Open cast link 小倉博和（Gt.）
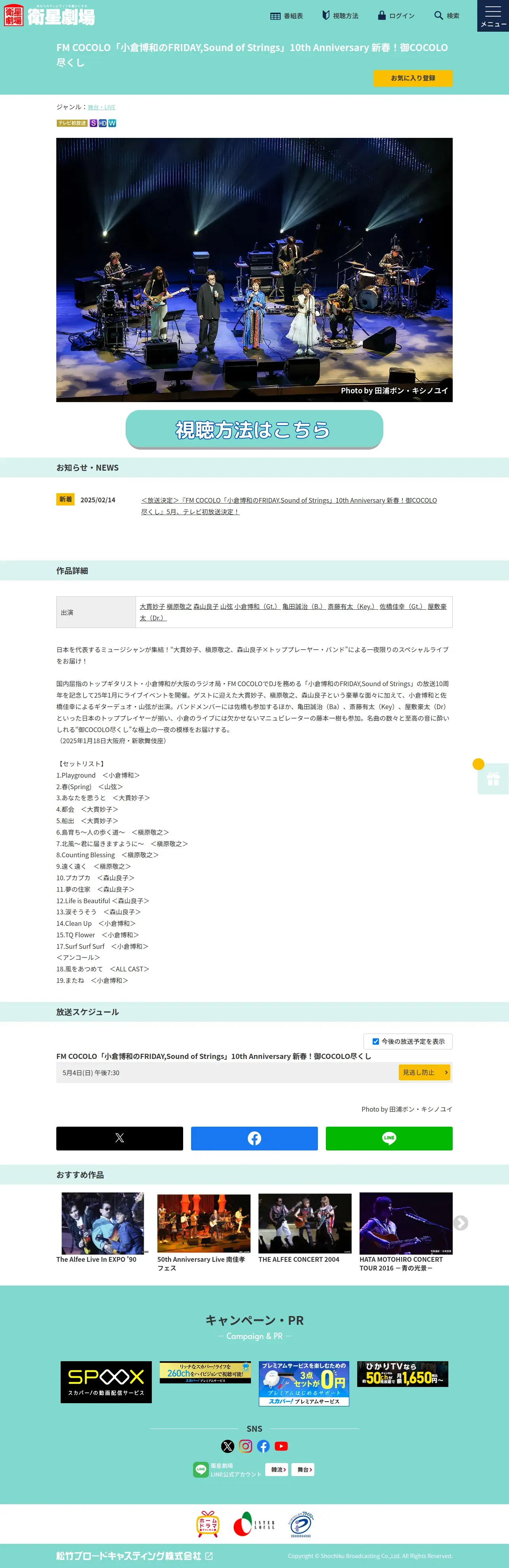 257,606
